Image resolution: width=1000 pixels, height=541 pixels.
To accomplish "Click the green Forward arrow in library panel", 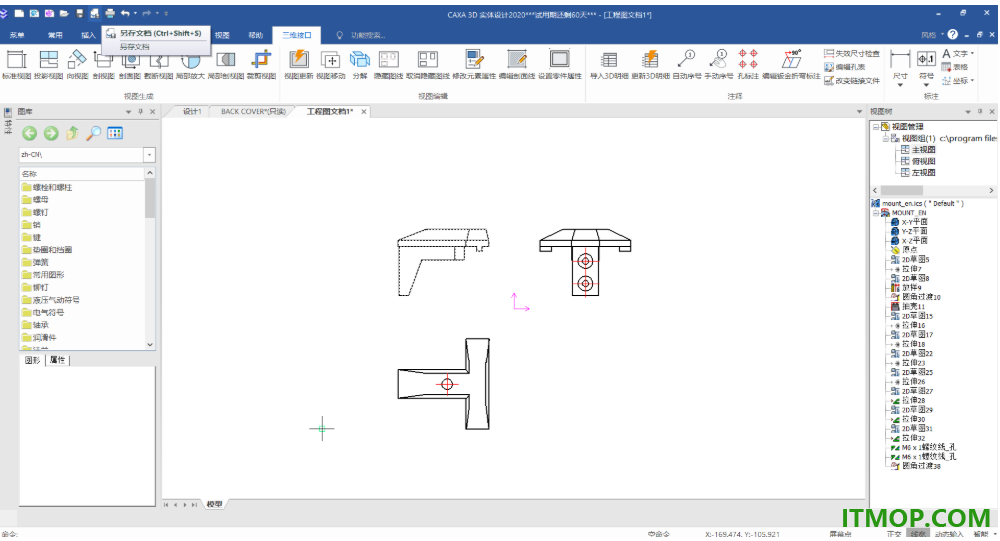I will coord(51,133).
